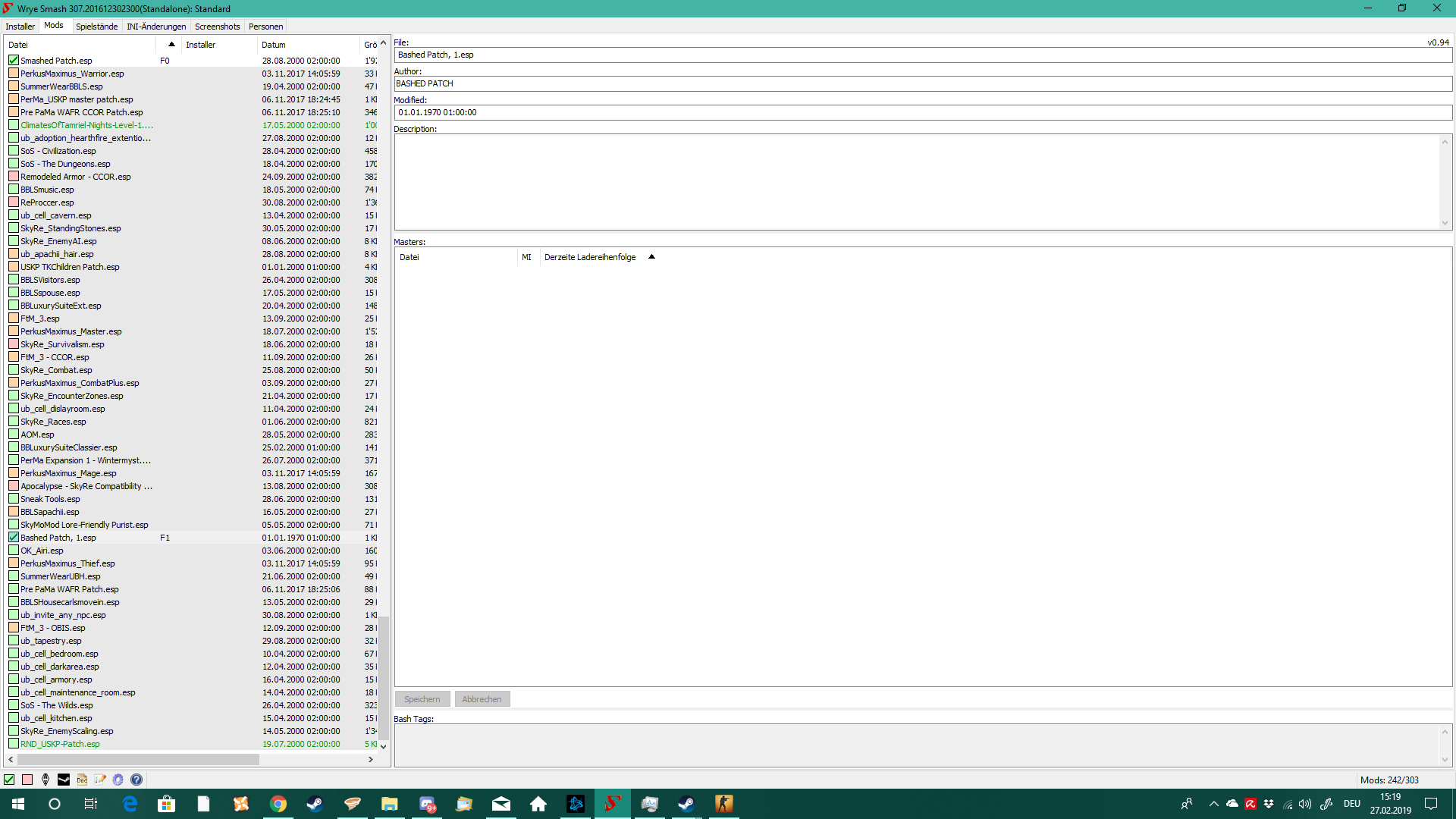Toggle the Sneak Tools.esp checkbox
Image resolution: width=1456 pixels, height=819 pixels.
click(x=14, y=499)
